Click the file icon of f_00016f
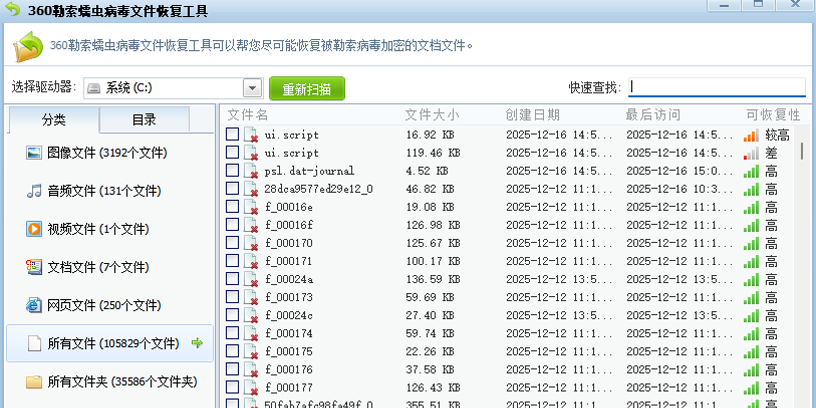The image size is (816, 408). coord(251,225)
